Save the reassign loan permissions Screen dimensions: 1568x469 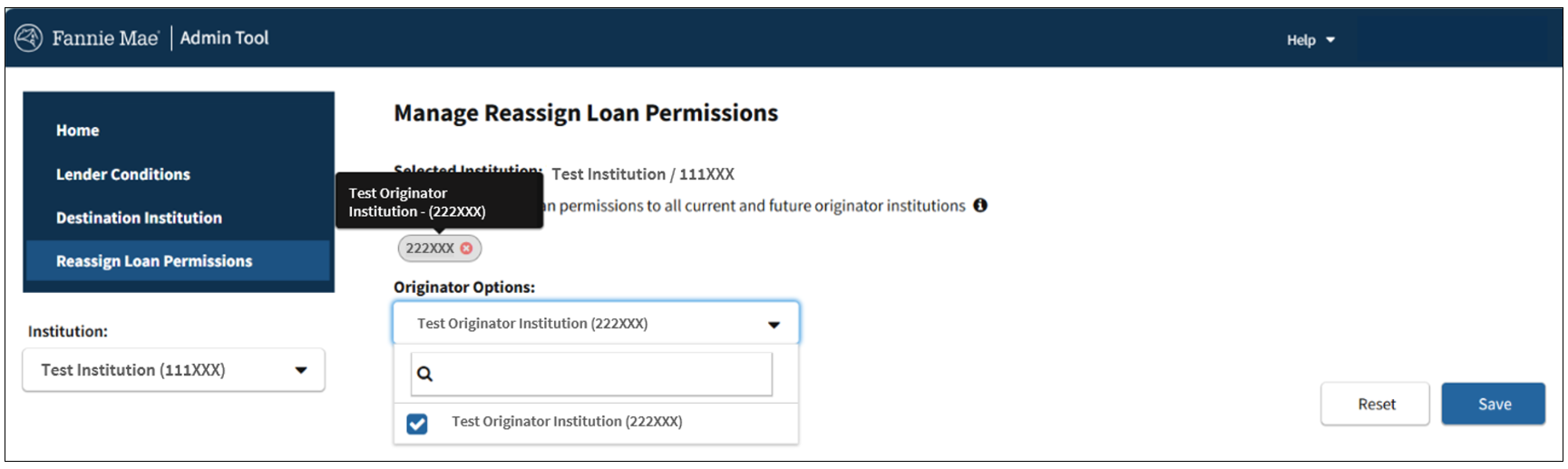[x=1493, y=405]
